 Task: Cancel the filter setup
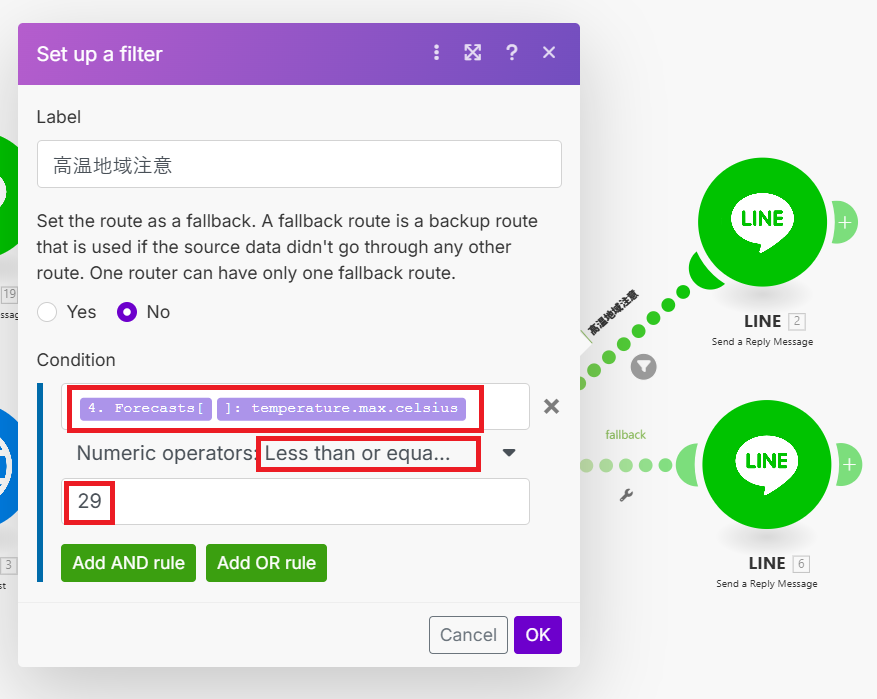(x=468, y=635)
